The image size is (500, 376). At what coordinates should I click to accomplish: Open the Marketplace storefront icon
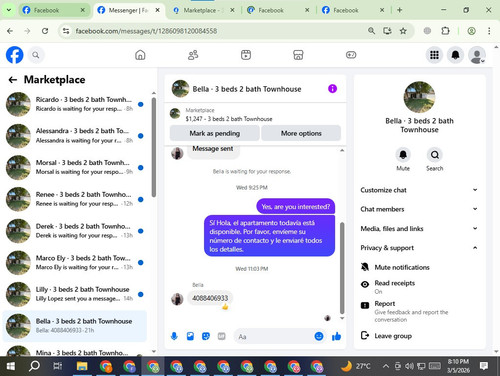pos(298,55)
